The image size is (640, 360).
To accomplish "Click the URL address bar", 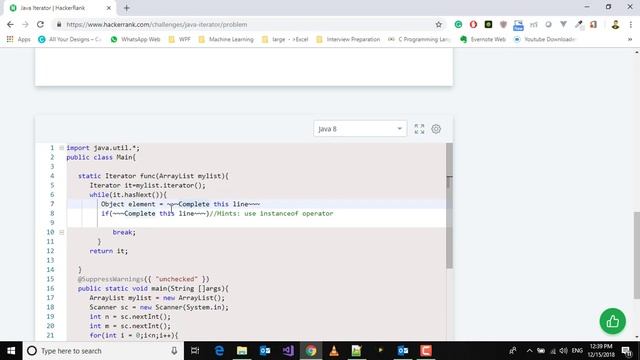I will (249, 24).
